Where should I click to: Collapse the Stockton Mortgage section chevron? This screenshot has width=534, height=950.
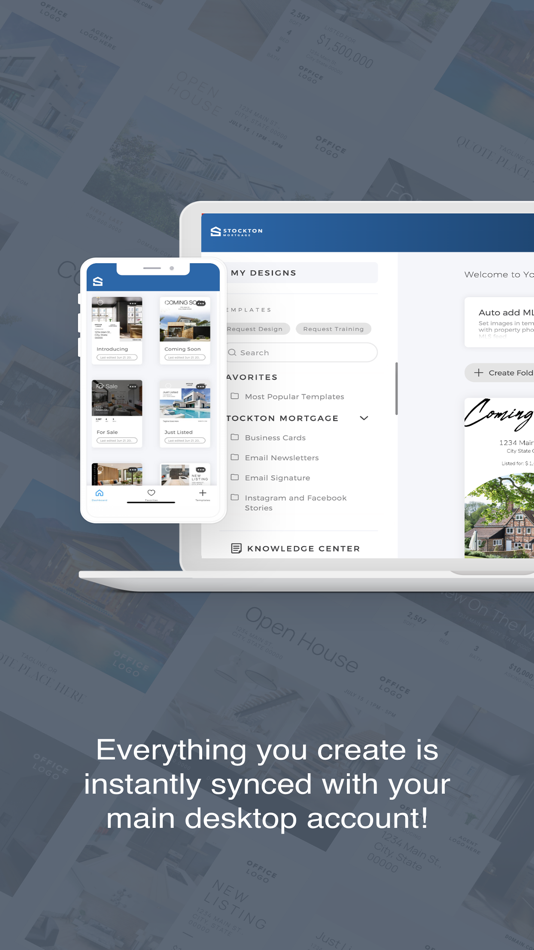[364, 418]
